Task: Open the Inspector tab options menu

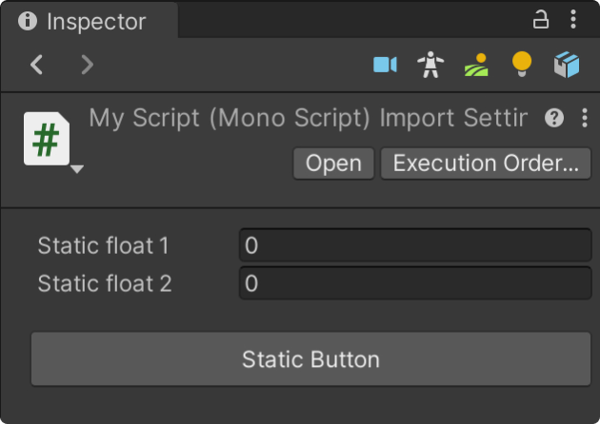Action: coord(573,19)
